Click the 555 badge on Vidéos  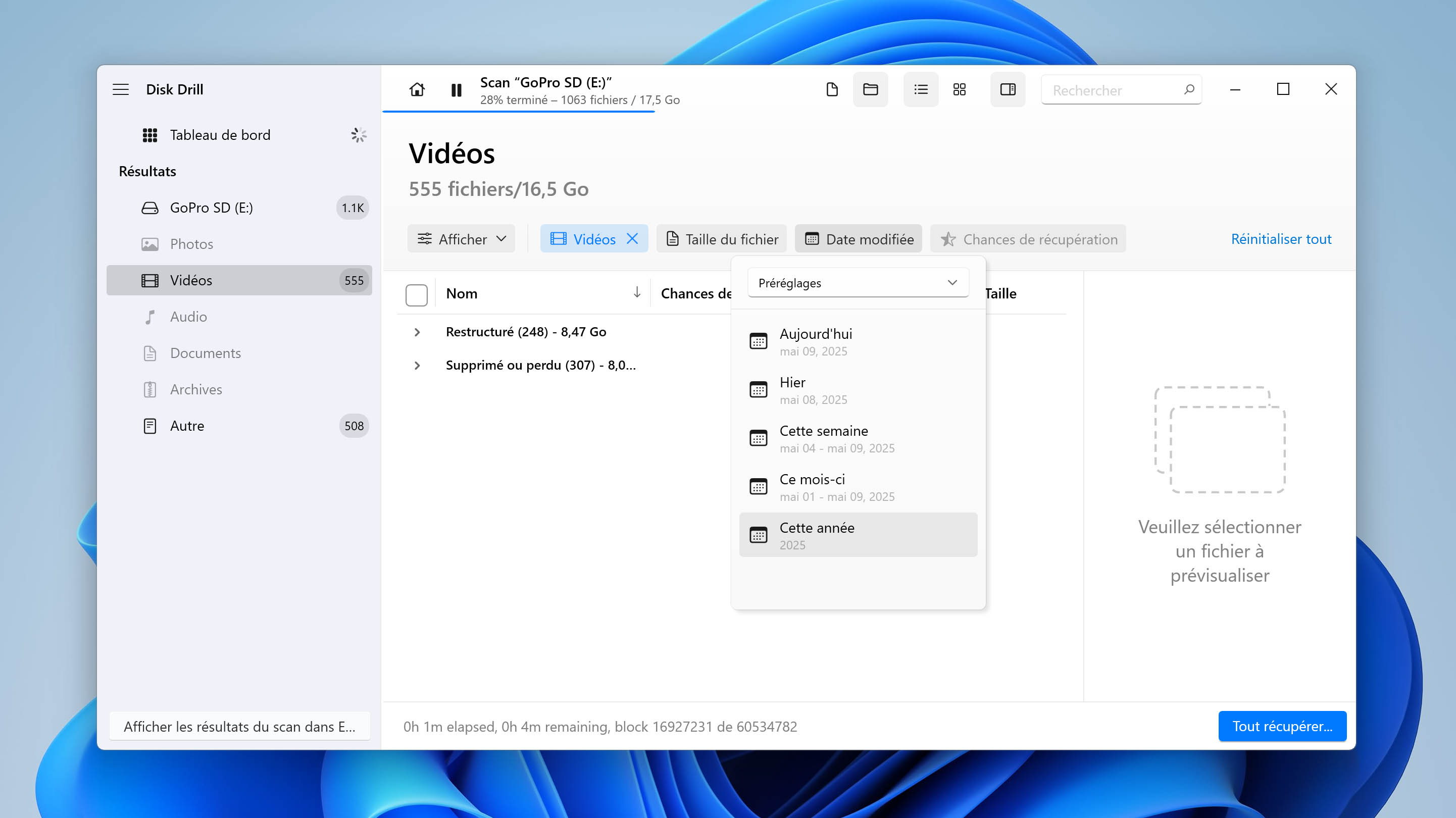pos(354,280)
